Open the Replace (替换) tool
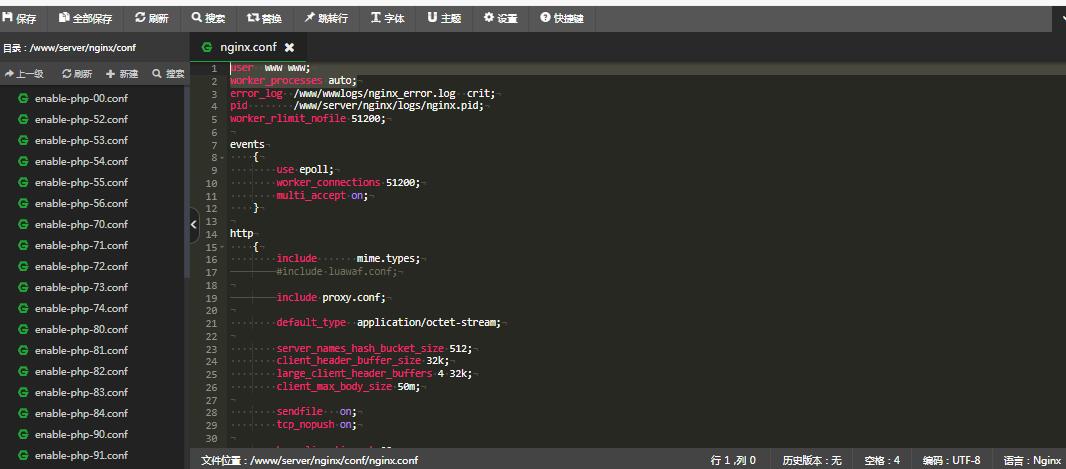Screen dimensions: 1066x469 tap(264, 18)
